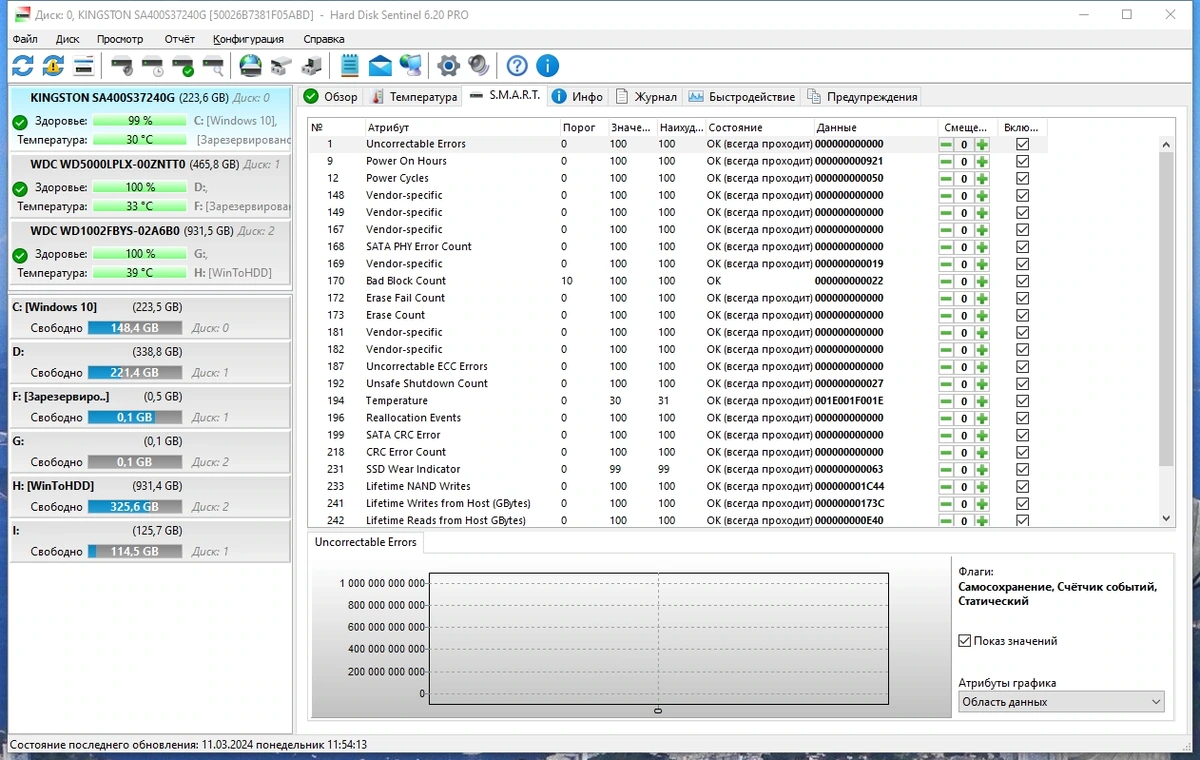Click minus offset icon in Temperature row

[946, 401]
